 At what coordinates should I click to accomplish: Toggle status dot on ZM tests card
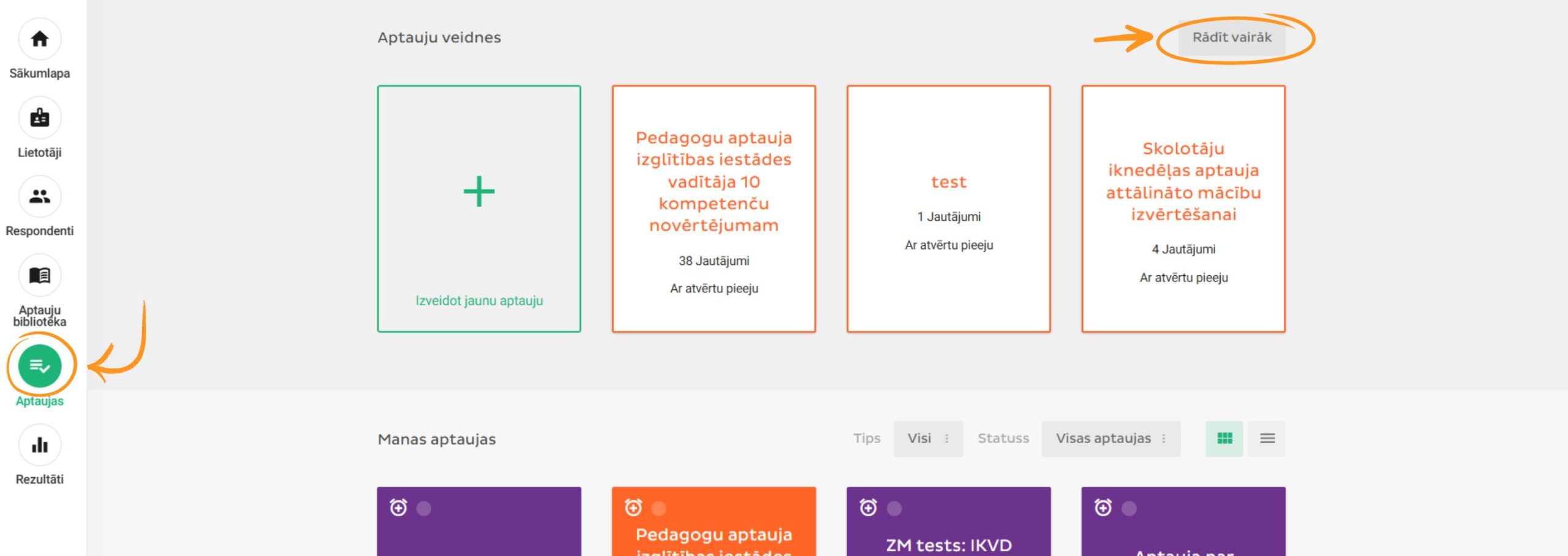pyautogui.click(x=894, y=508)
